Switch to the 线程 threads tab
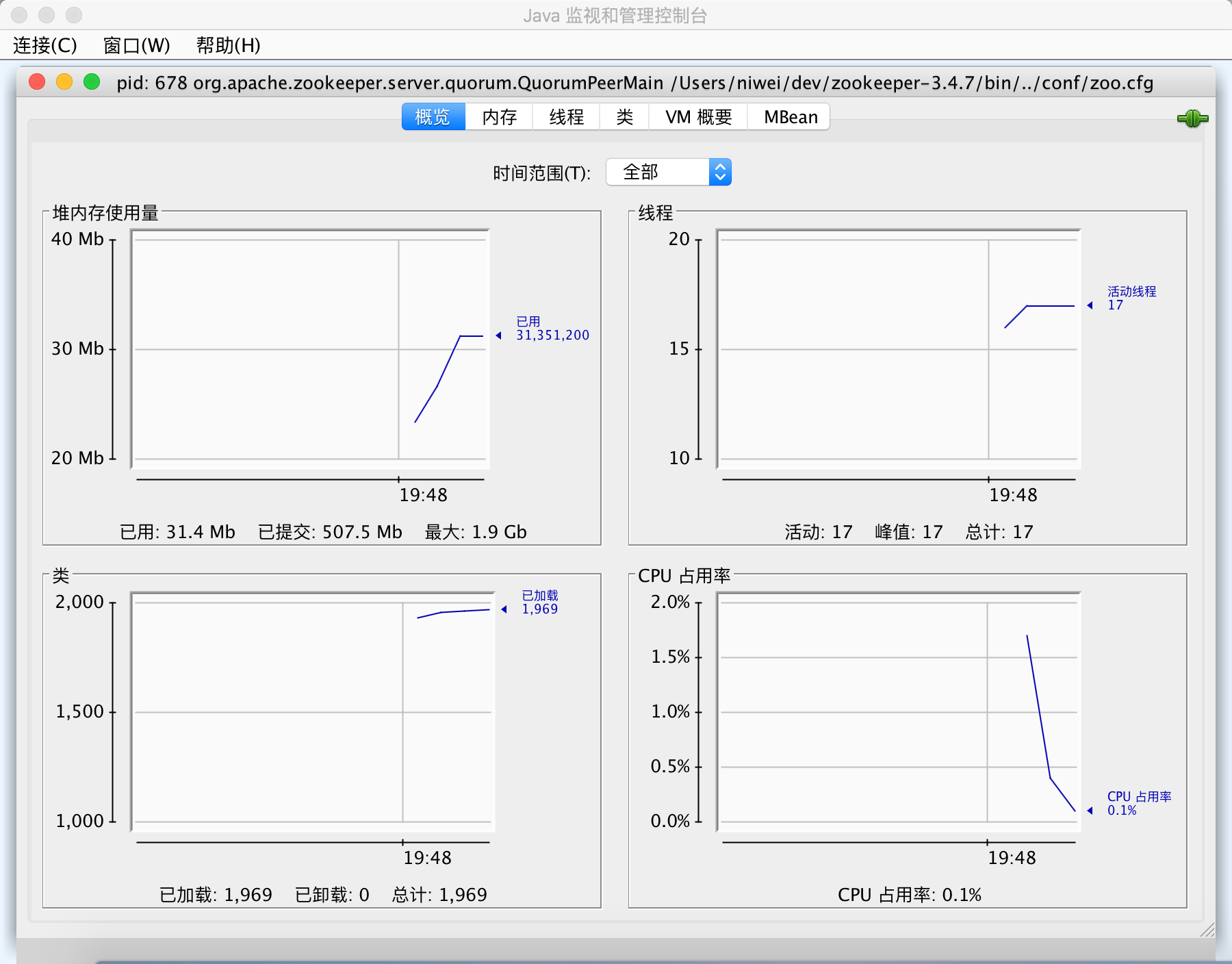 [x=566, y=117]
